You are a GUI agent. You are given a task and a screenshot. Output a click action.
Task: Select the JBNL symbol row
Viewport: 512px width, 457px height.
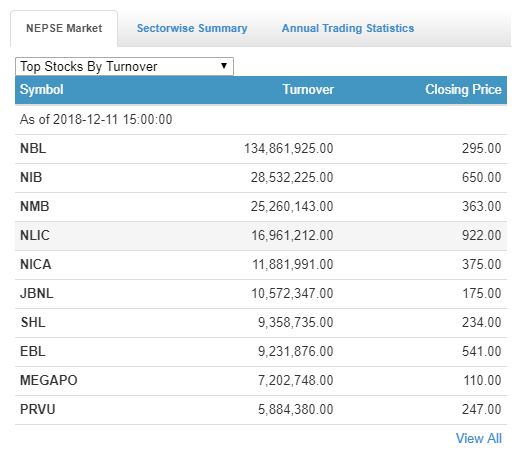coord(261,294)
